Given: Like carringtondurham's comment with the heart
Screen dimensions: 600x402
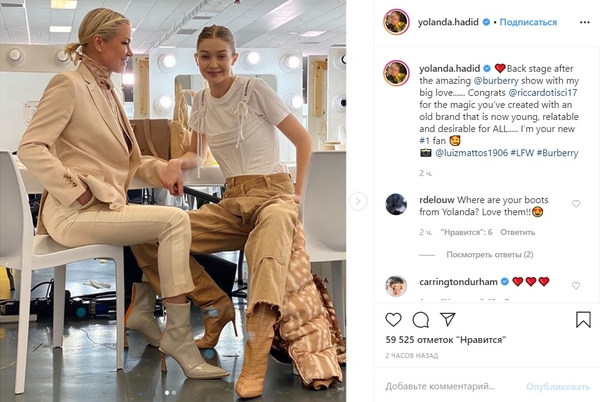Looking at the screenshot, I should [576, 285].
